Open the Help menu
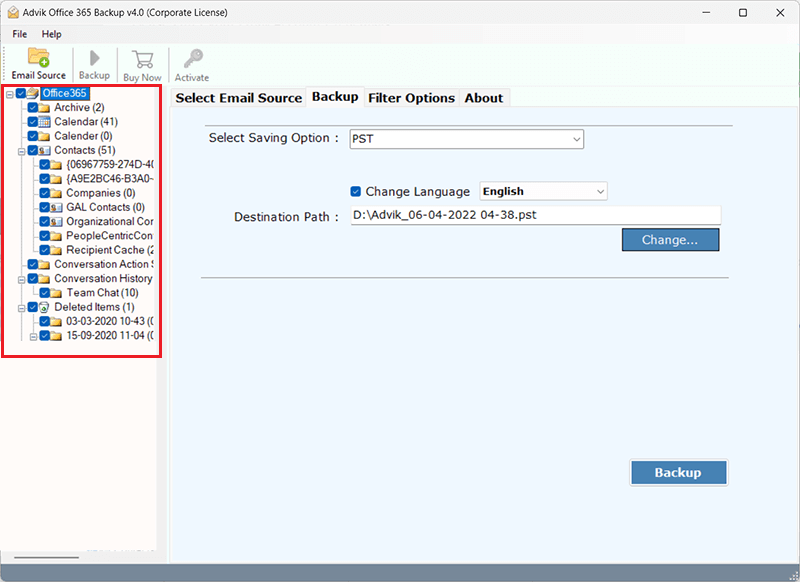800x582 pixels. pyautogui.click(x=52, y=34)
